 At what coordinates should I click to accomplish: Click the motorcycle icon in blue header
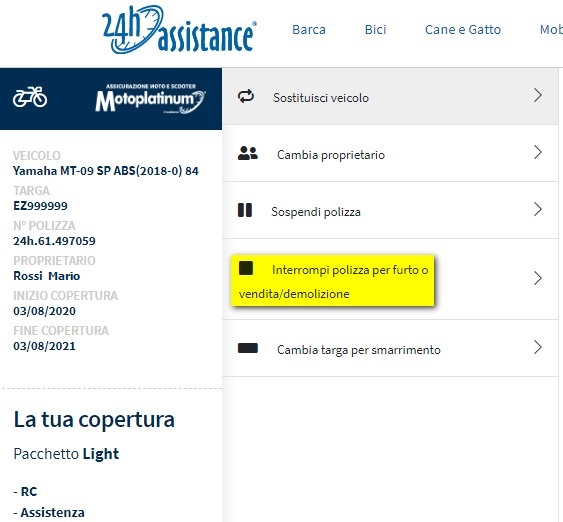(x=30, y=97)
